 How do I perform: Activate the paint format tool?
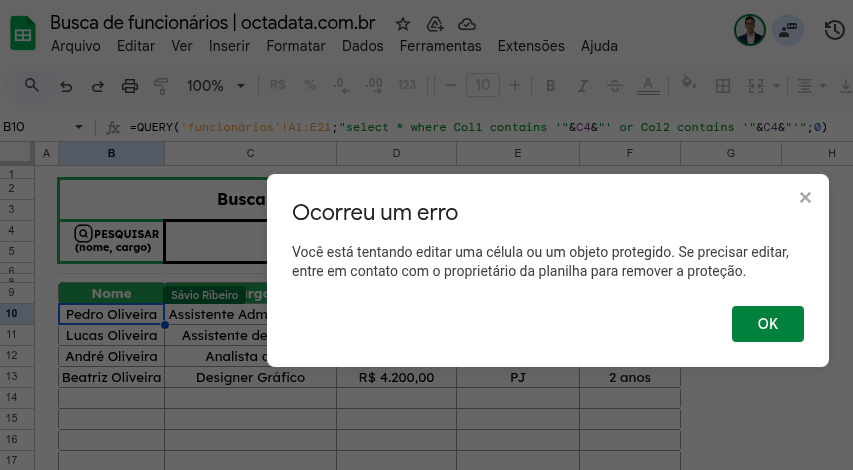coord(161,86)
